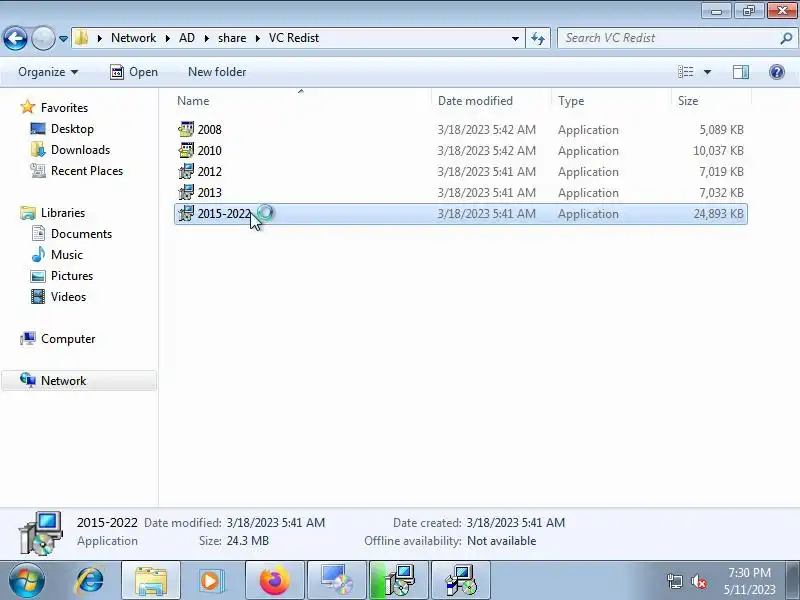
Task: Open Pictures library in the navigation pane
Action: click(x=62, y=276)
